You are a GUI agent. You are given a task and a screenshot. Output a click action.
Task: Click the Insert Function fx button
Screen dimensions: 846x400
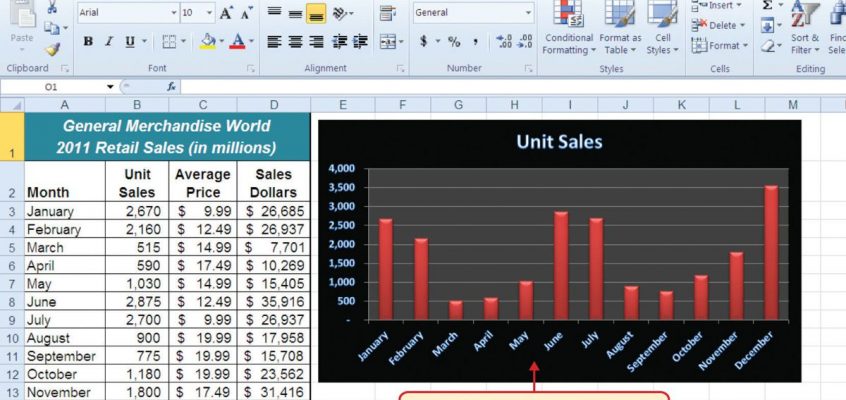[x=172, y=86]
